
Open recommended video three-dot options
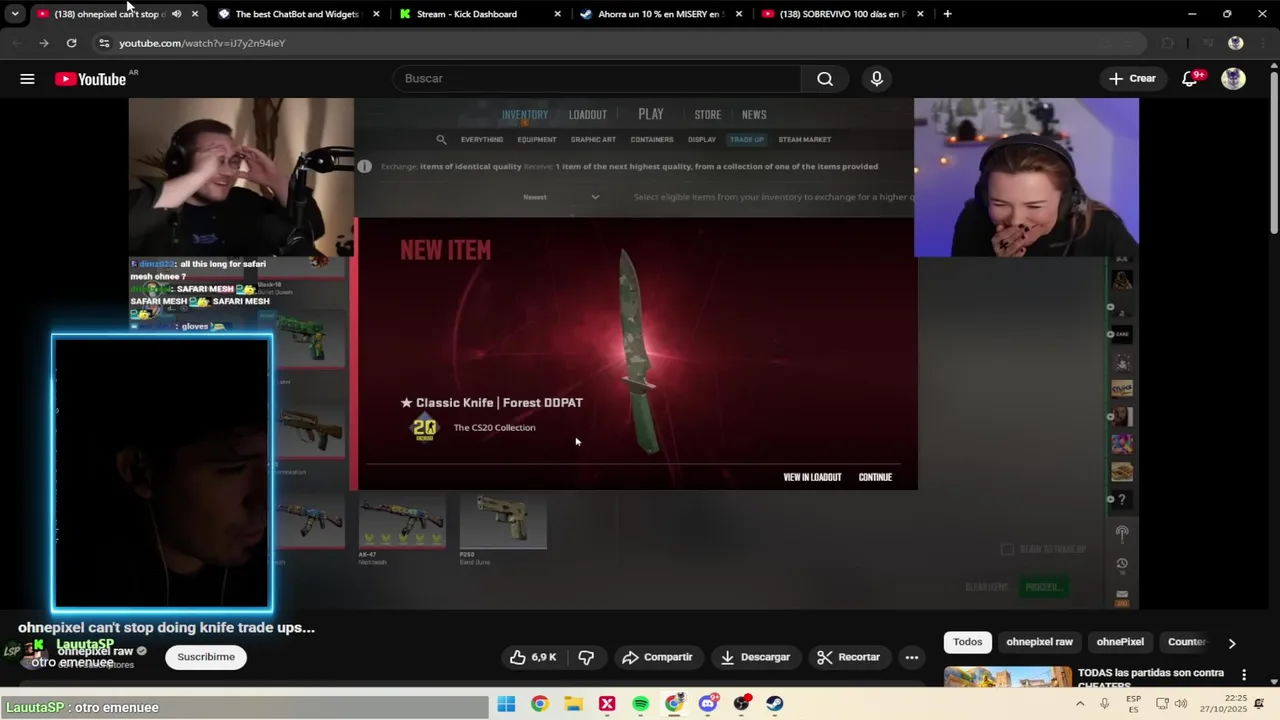(1244, 675)
